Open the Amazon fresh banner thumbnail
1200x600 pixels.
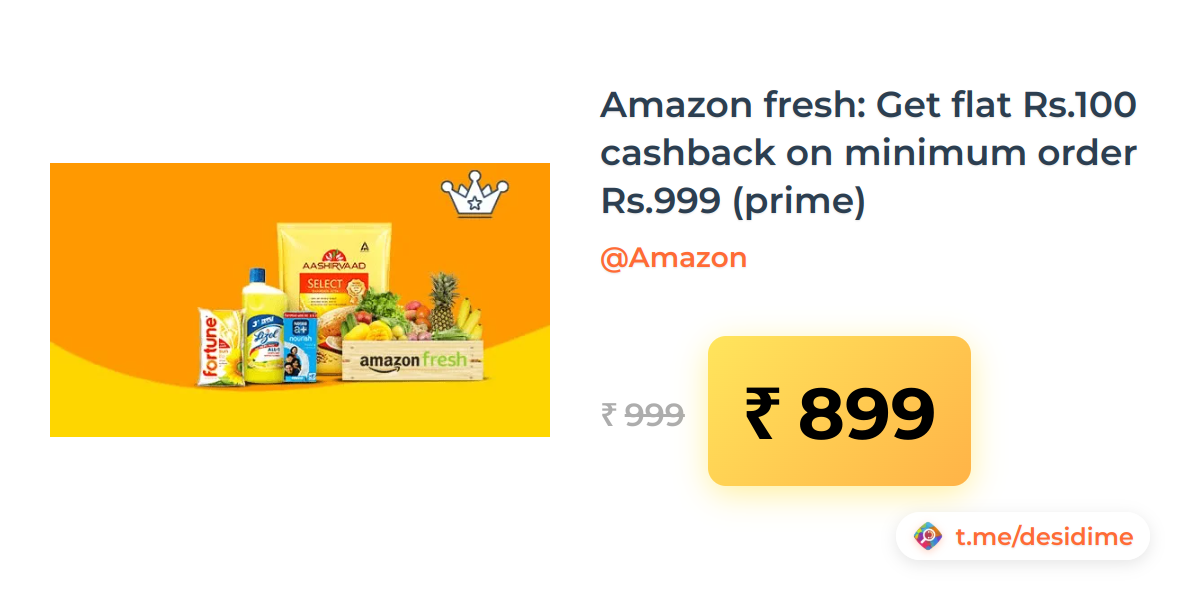(x=300, y=300)
